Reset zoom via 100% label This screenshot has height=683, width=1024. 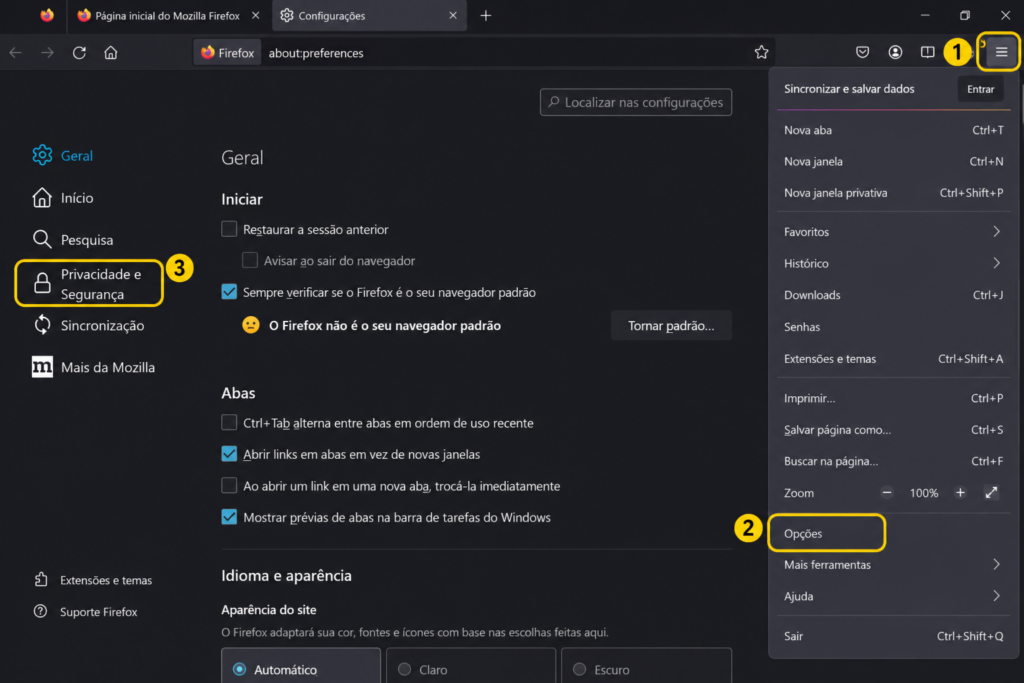[x=923, y=493]
